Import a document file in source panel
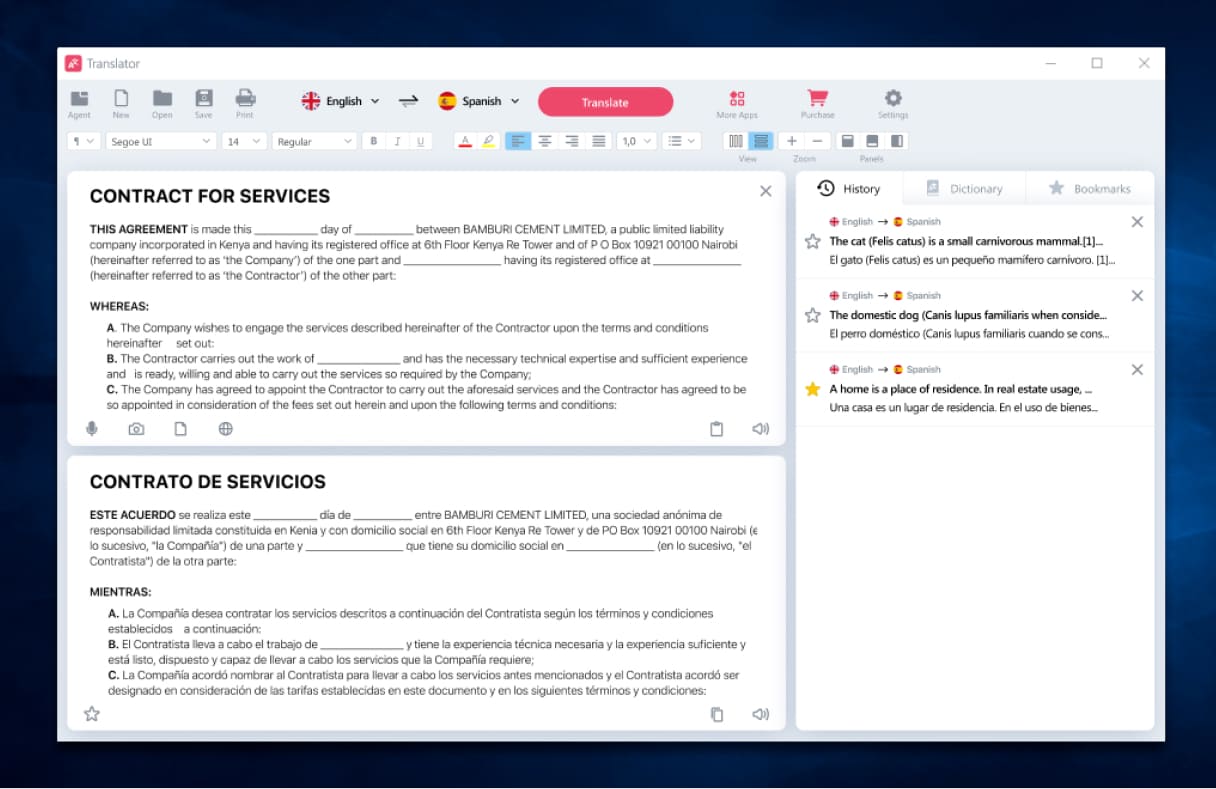This screenshot has width=1216, height=789. [x=181, y=429]
